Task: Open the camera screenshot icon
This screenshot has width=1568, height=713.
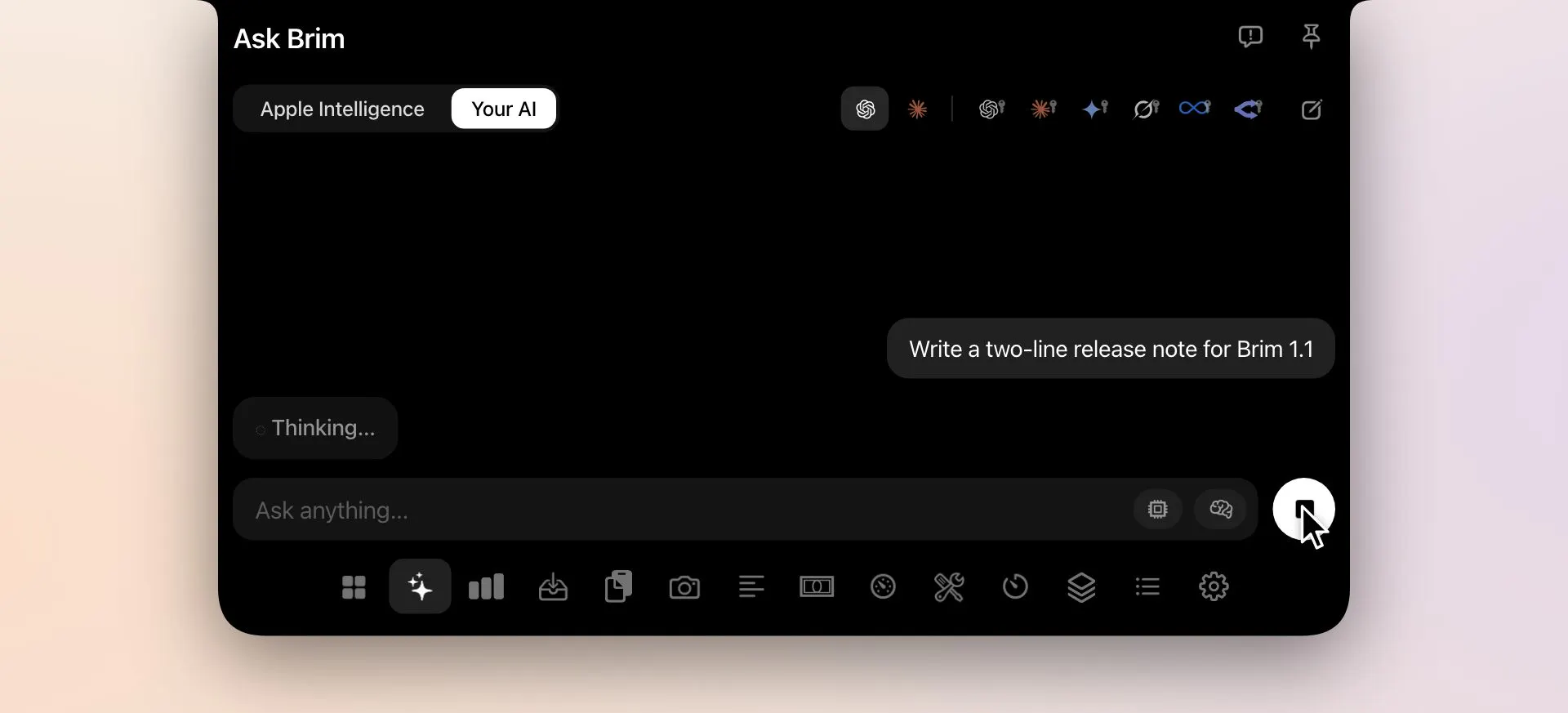Action: point(684,586)
